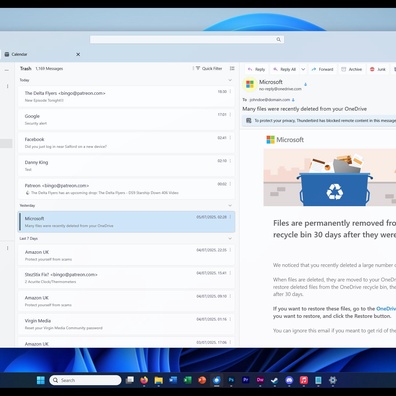The width and height of the screenshot is (396, 396).
Task: Click the blocked remote content privacy icon
Action: pyautogui.click(x=249, y=121)
